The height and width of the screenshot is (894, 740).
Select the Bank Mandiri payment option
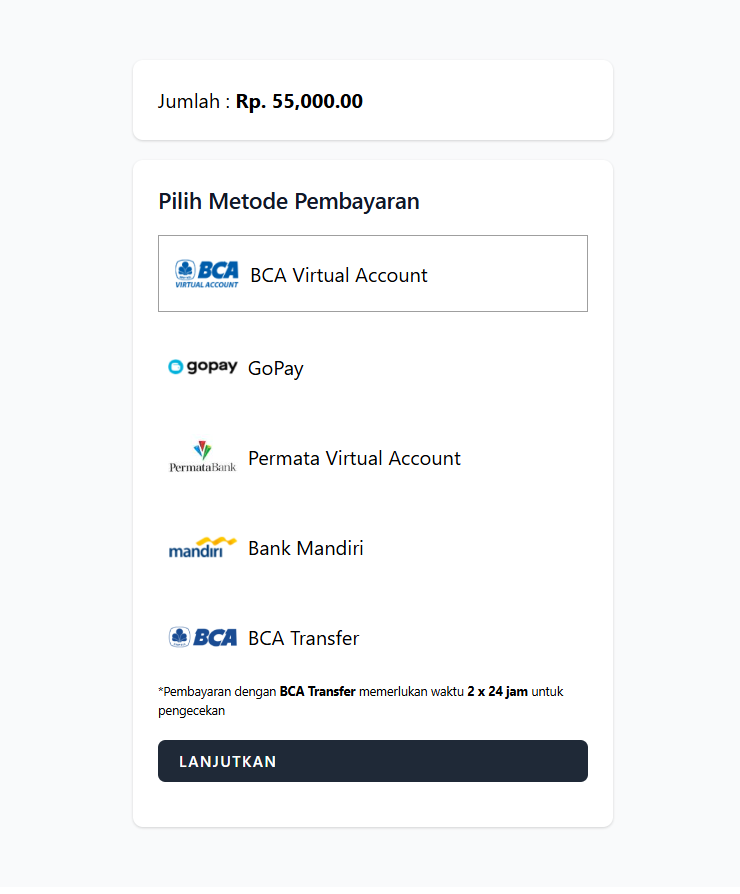click(x=306, y=548)
